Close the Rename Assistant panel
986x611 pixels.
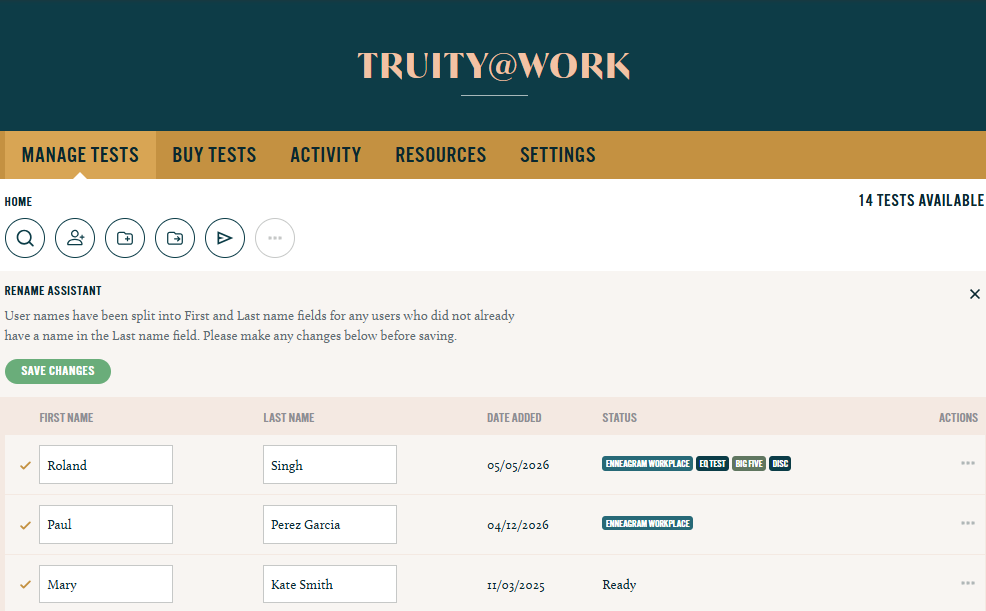975,294
